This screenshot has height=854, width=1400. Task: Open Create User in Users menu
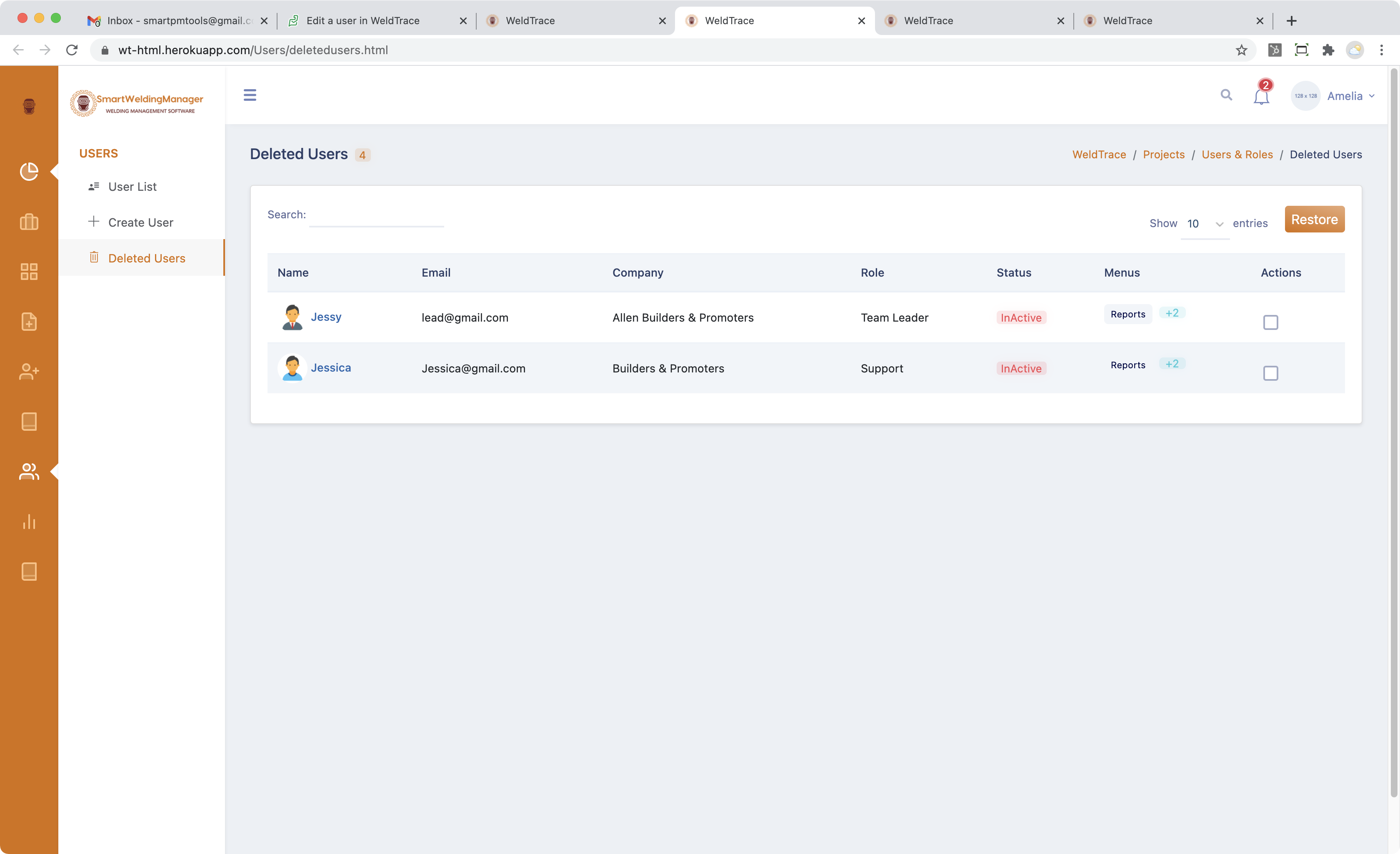(142, 222)
